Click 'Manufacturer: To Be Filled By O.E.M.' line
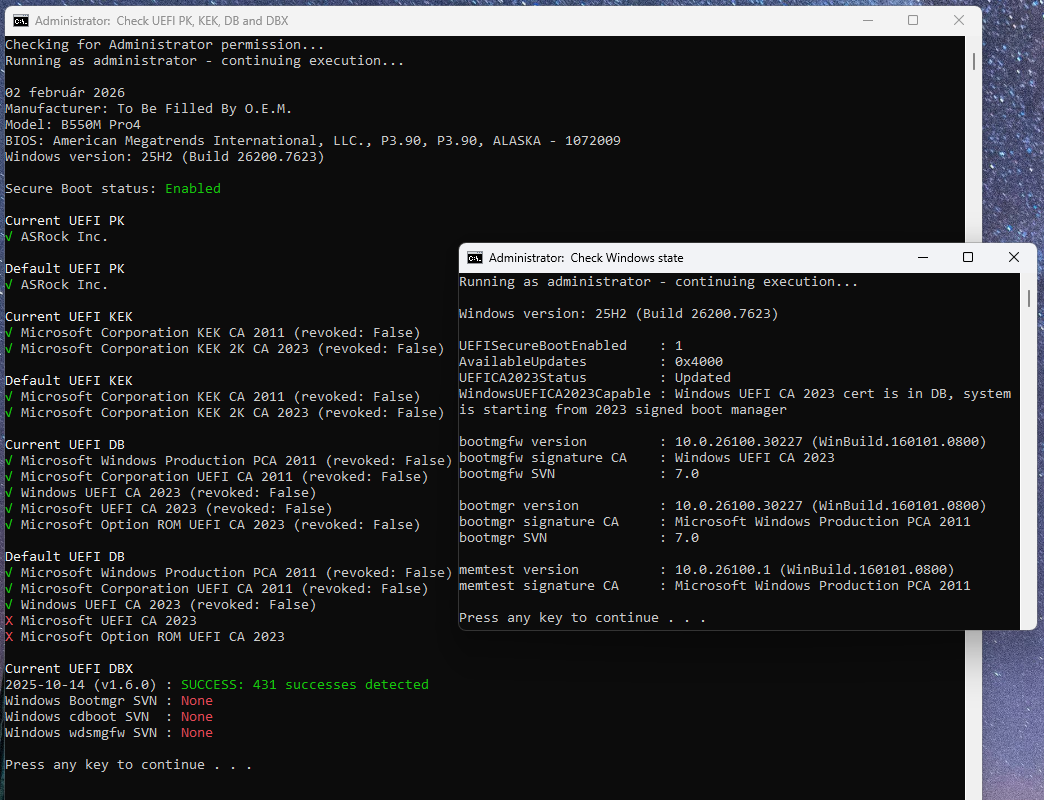This screenshot has width=1044, height=800. coord(148,108)
